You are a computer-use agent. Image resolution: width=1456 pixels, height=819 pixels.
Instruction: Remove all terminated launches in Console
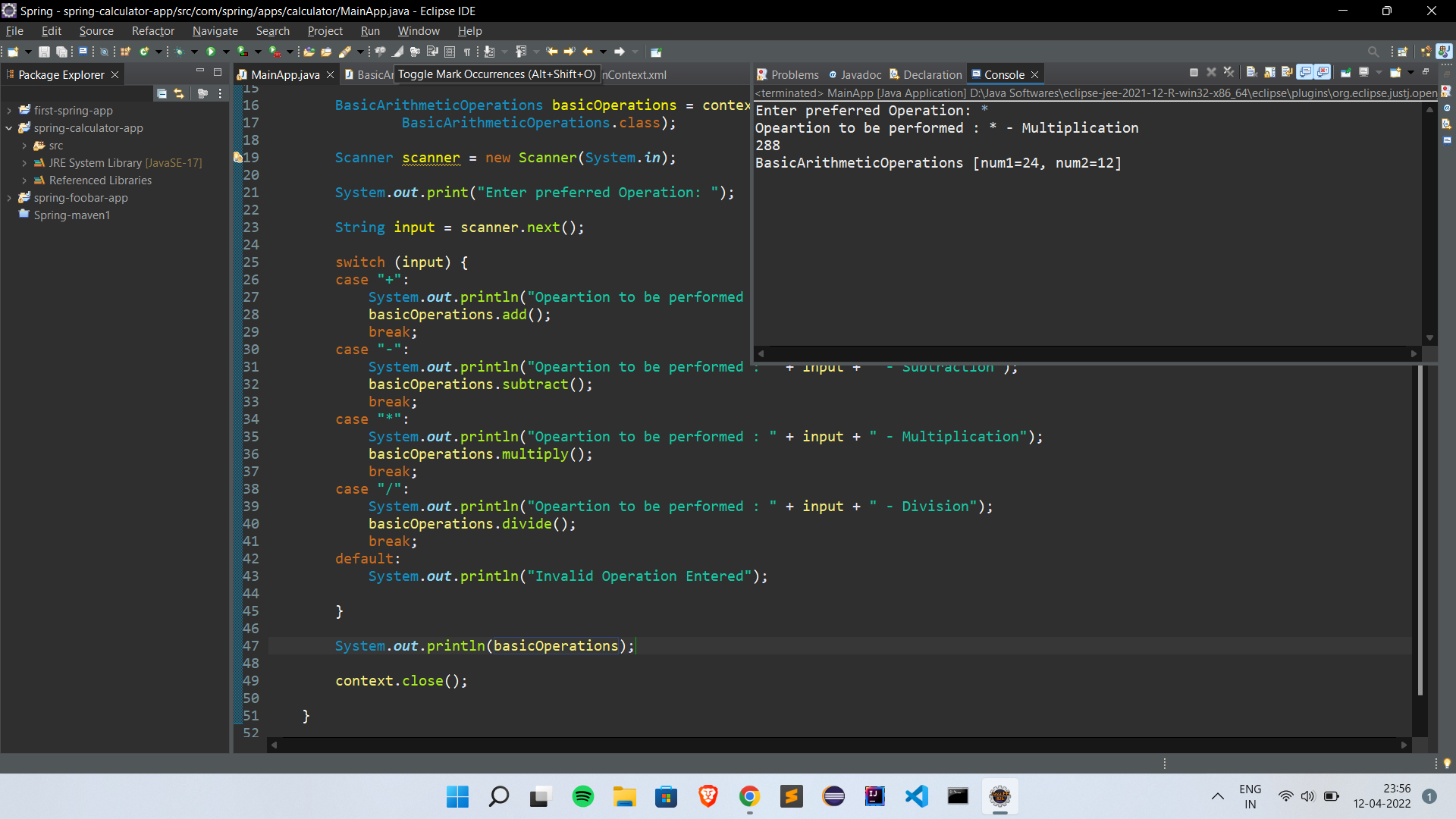tap(1229, 73)
